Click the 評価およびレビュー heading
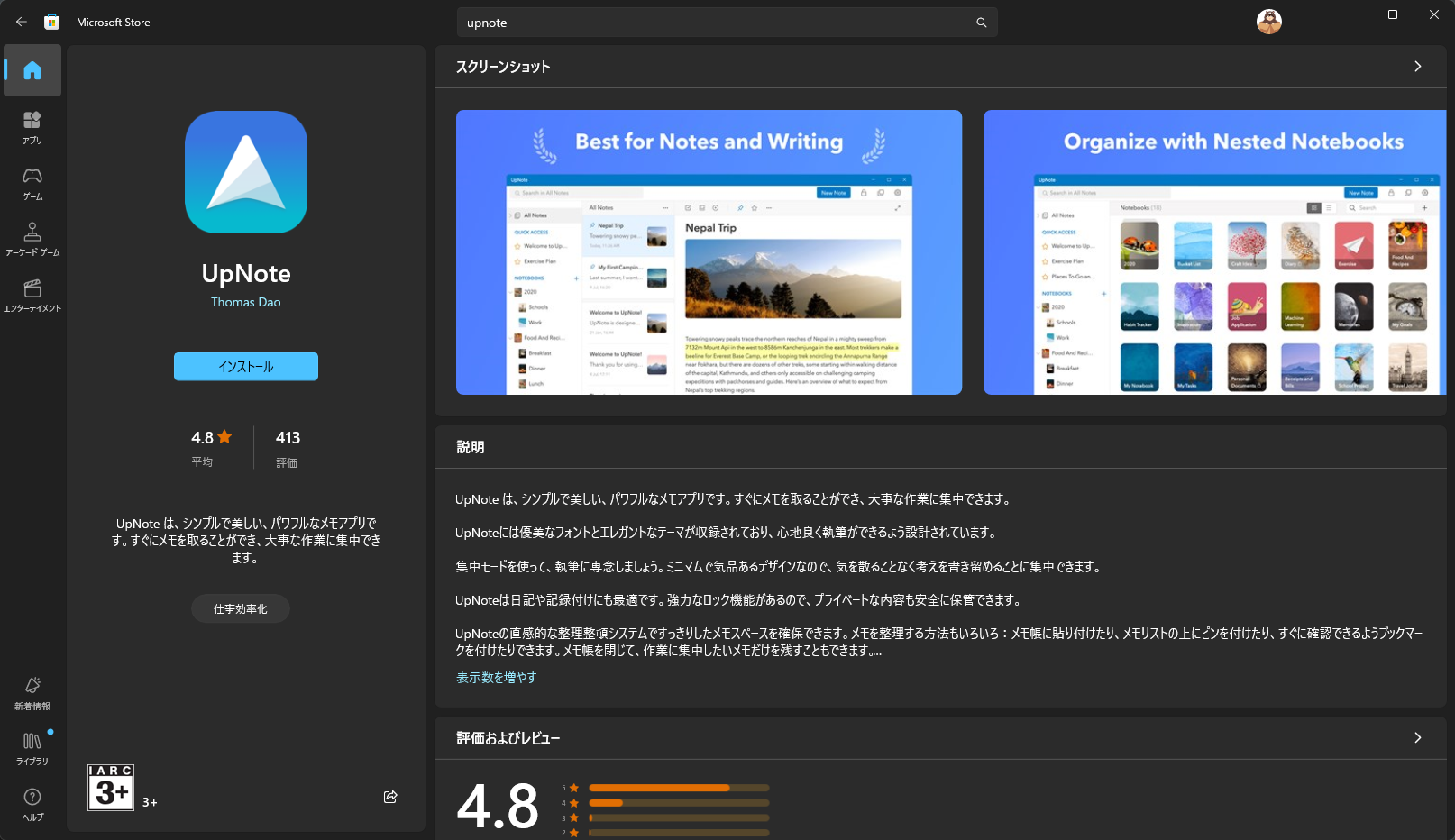This screenshot has width=1455, height=840. (x=508, y=738)
